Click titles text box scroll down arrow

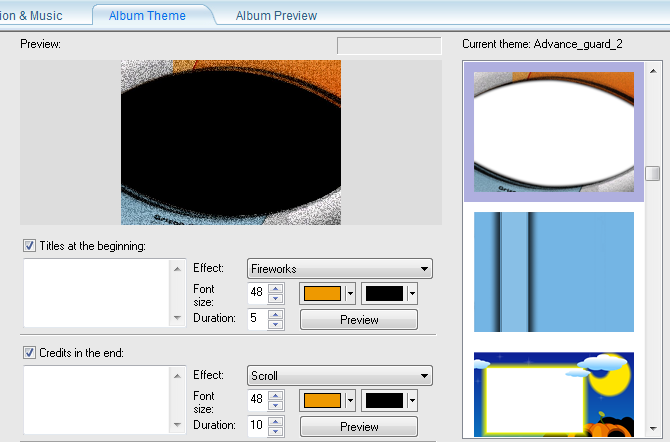click(177, 318)
